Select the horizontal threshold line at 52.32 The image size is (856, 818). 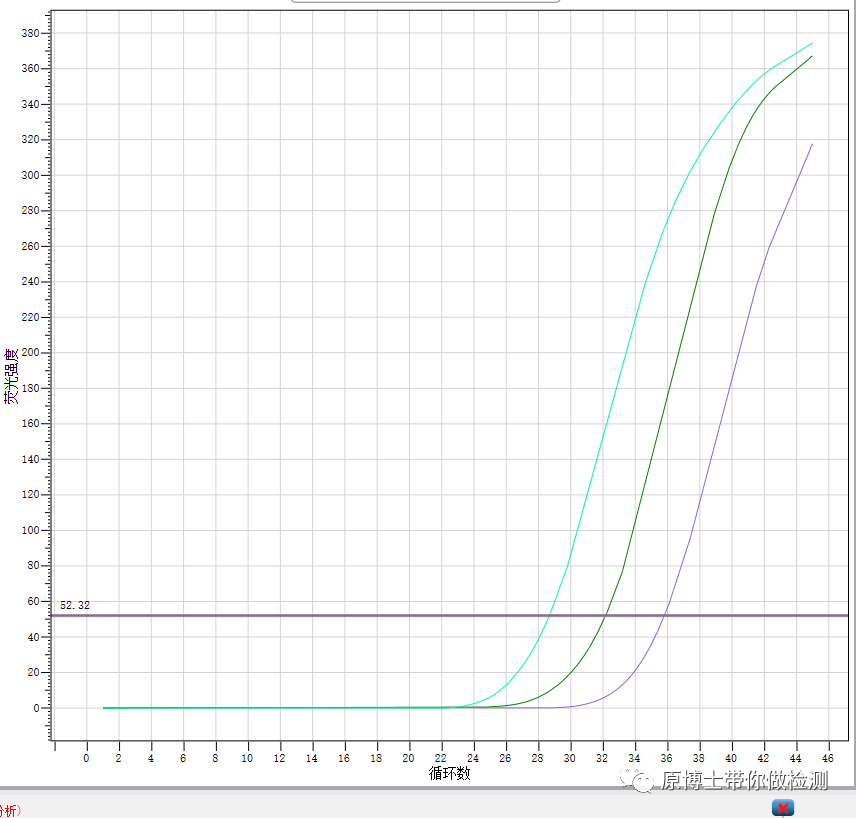pos(300,615)
